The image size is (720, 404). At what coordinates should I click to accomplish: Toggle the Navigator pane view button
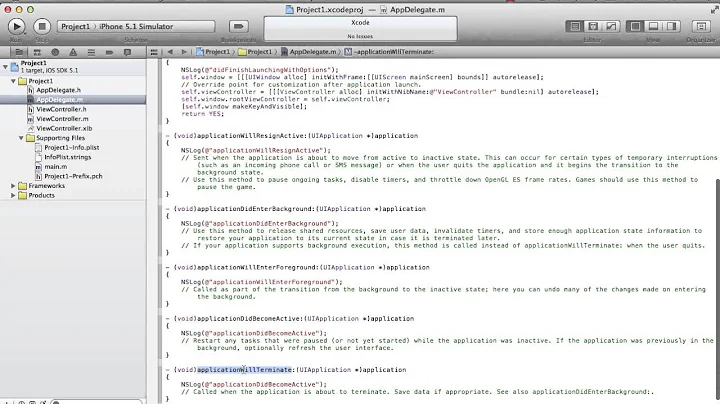click(636, 27)
